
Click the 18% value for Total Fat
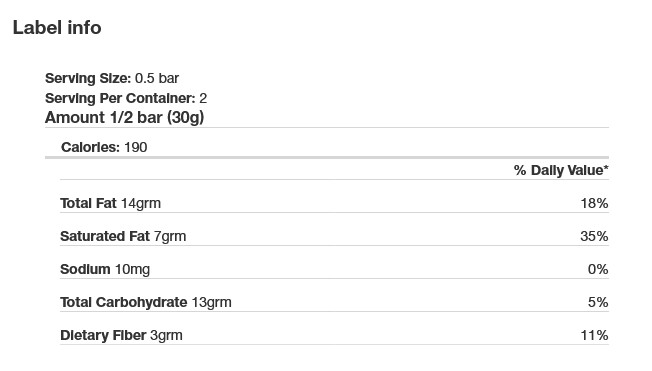click(x=595, y=203)
